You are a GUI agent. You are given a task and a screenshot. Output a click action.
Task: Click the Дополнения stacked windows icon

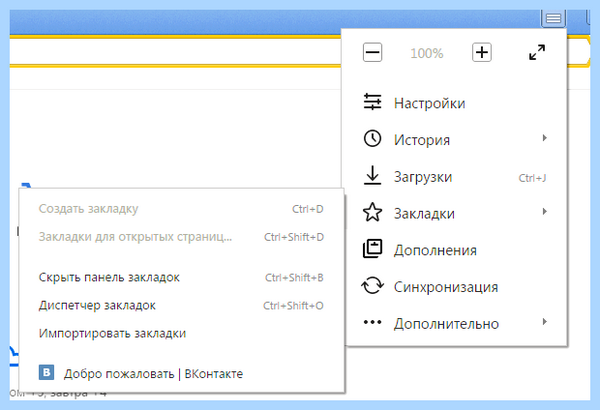point(372,248)
